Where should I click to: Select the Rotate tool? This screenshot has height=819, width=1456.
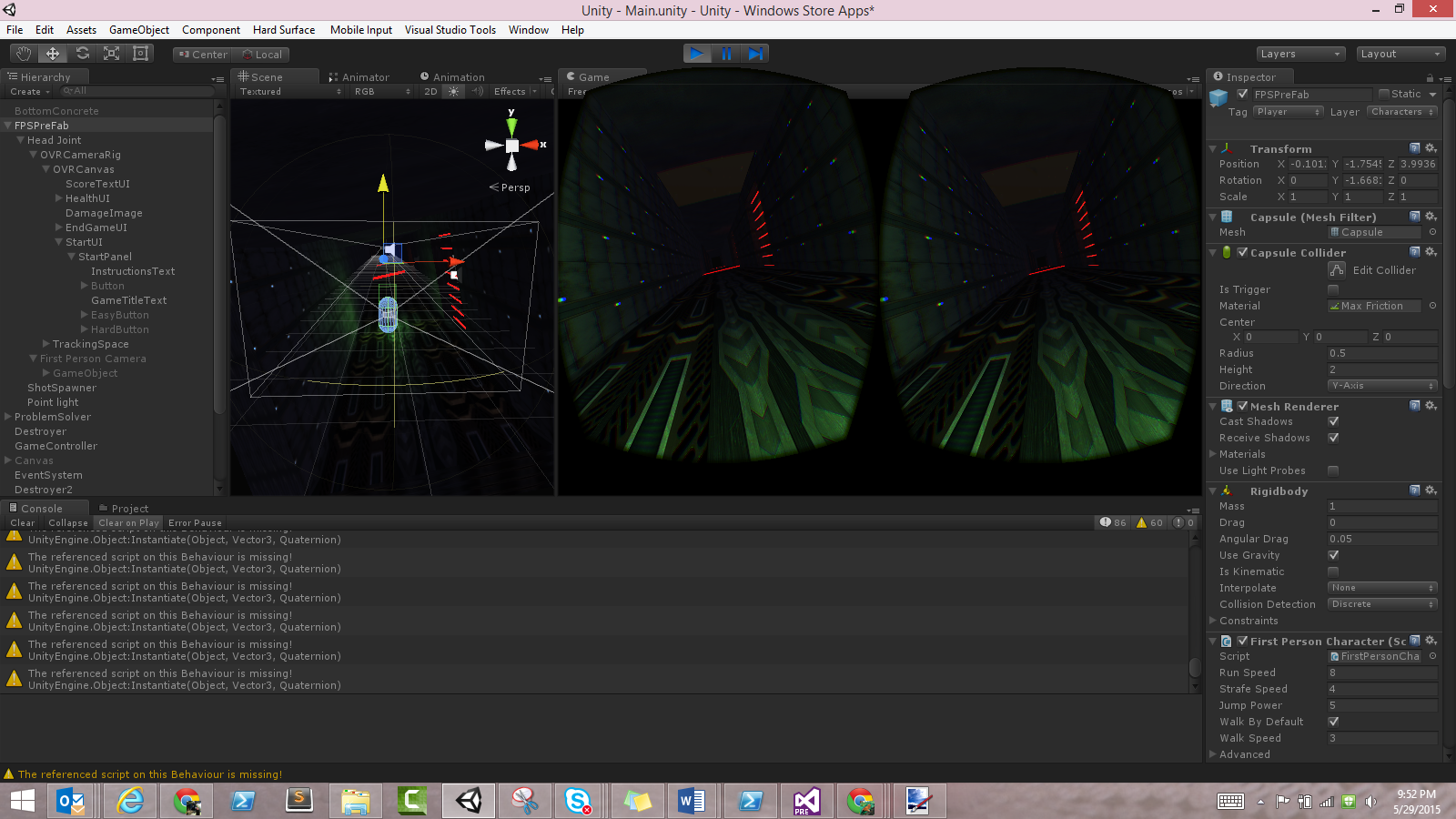click(82, 54)
